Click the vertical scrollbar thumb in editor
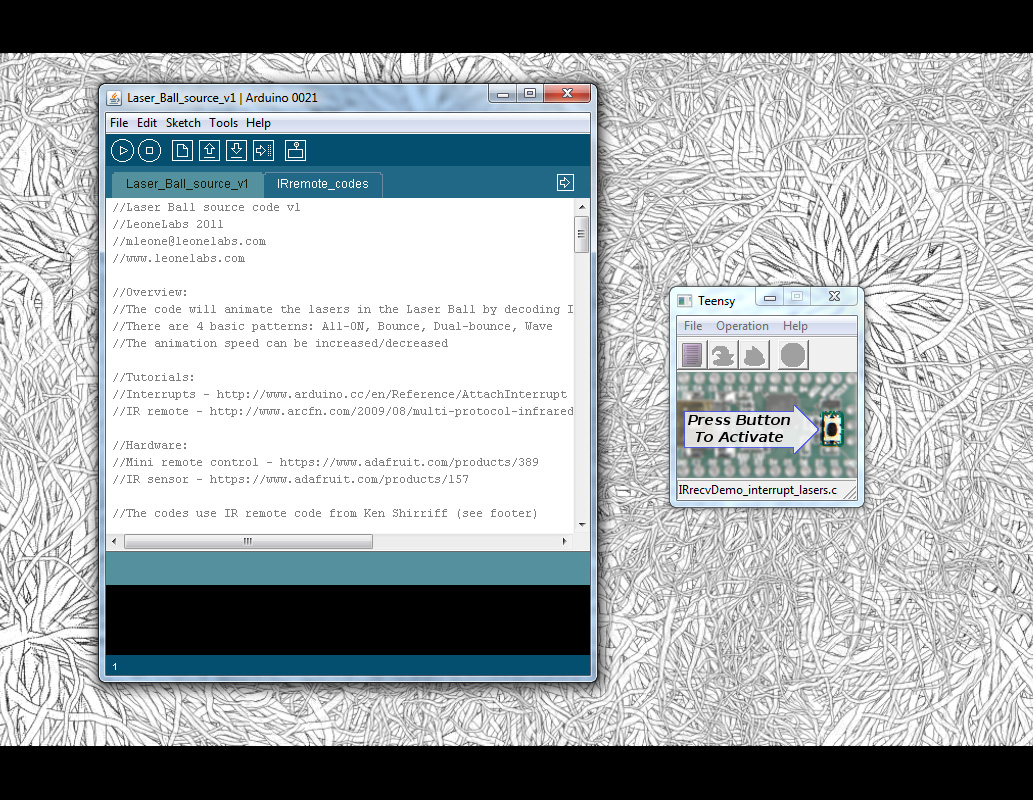The image size is (1033, 800). click(x=581, y=234)
